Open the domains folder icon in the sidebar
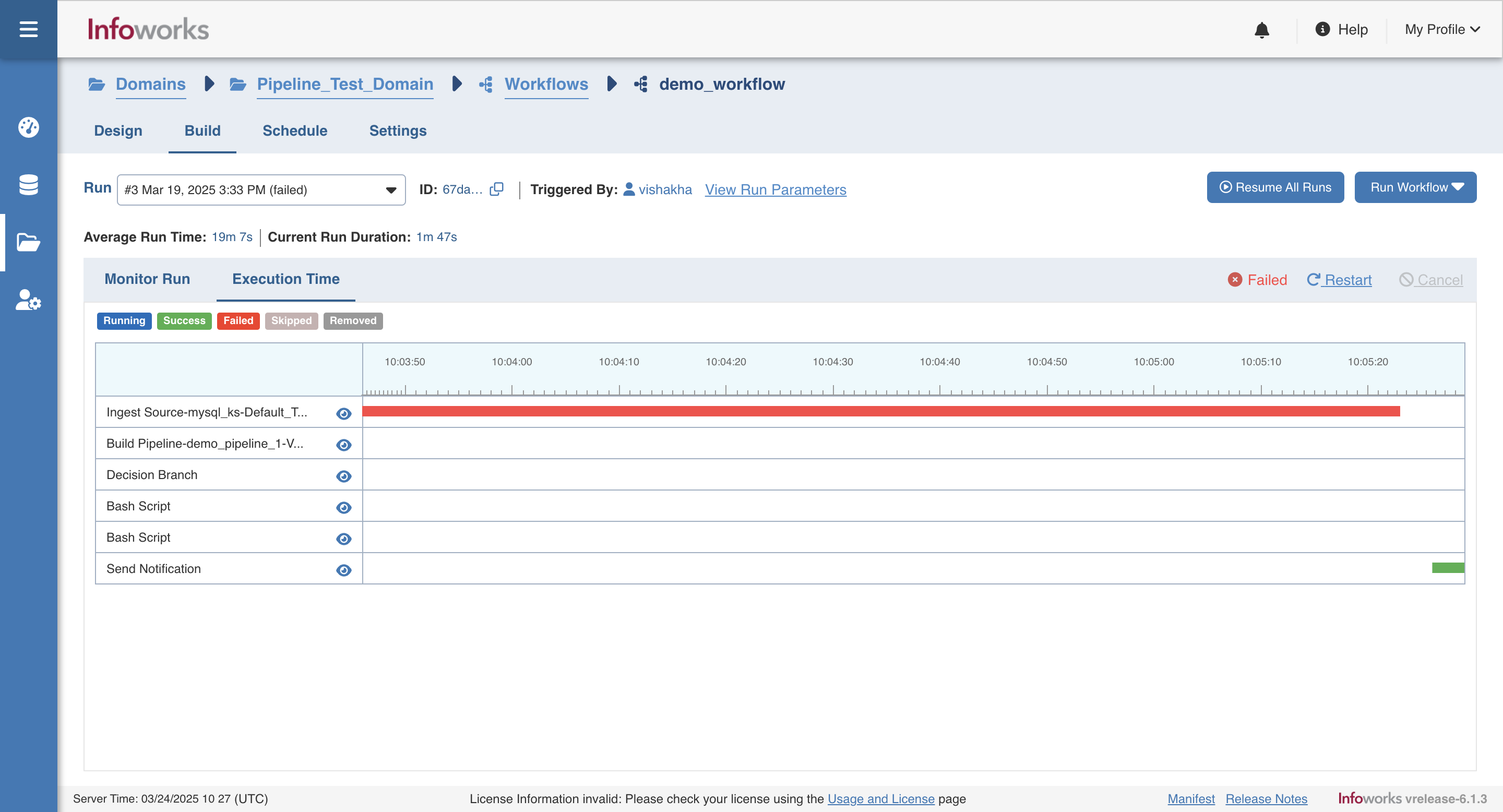This screenshot has width=1503, height=812. 28,242
